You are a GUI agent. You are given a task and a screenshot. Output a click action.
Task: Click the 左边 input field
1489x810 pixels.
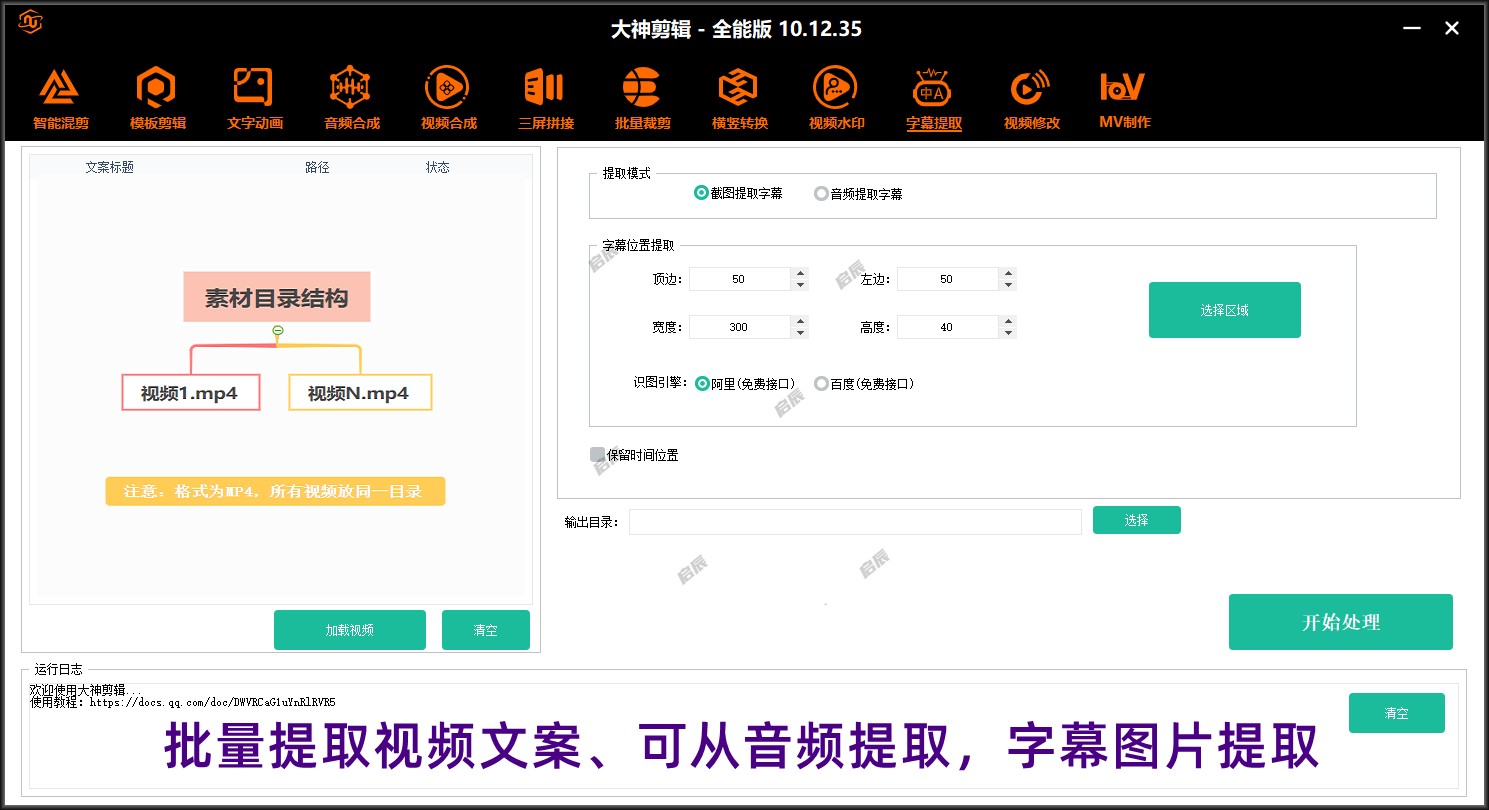(947, 279)
